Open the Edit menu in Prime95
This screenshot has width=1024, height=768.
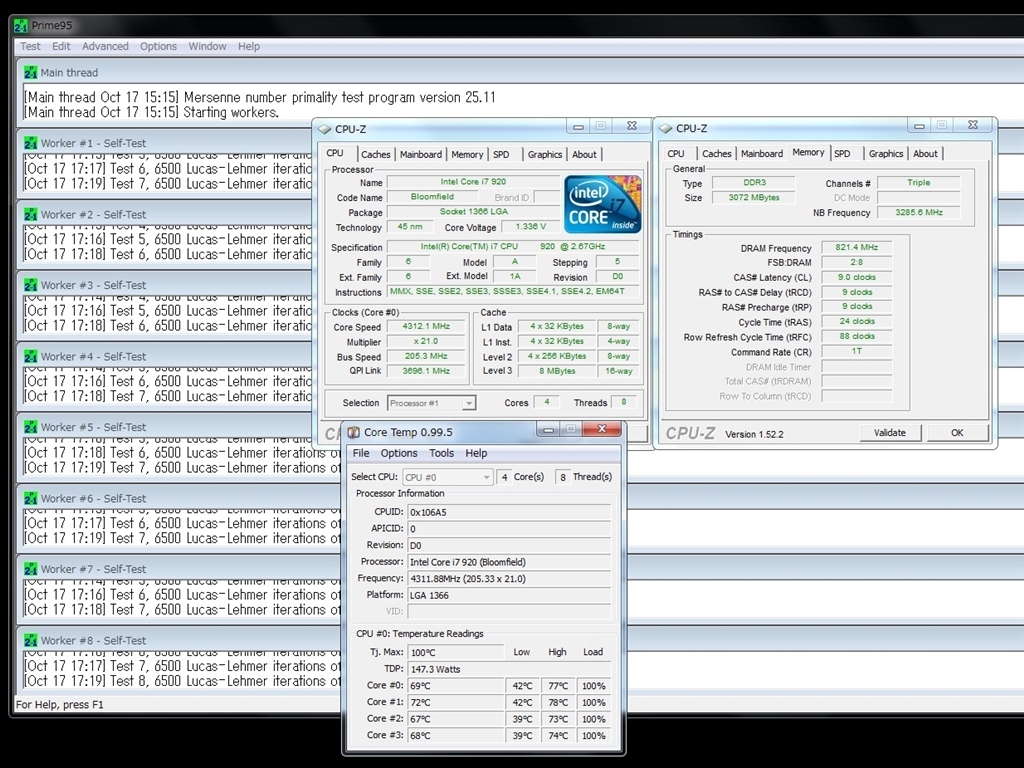click(x=61, y=46)
